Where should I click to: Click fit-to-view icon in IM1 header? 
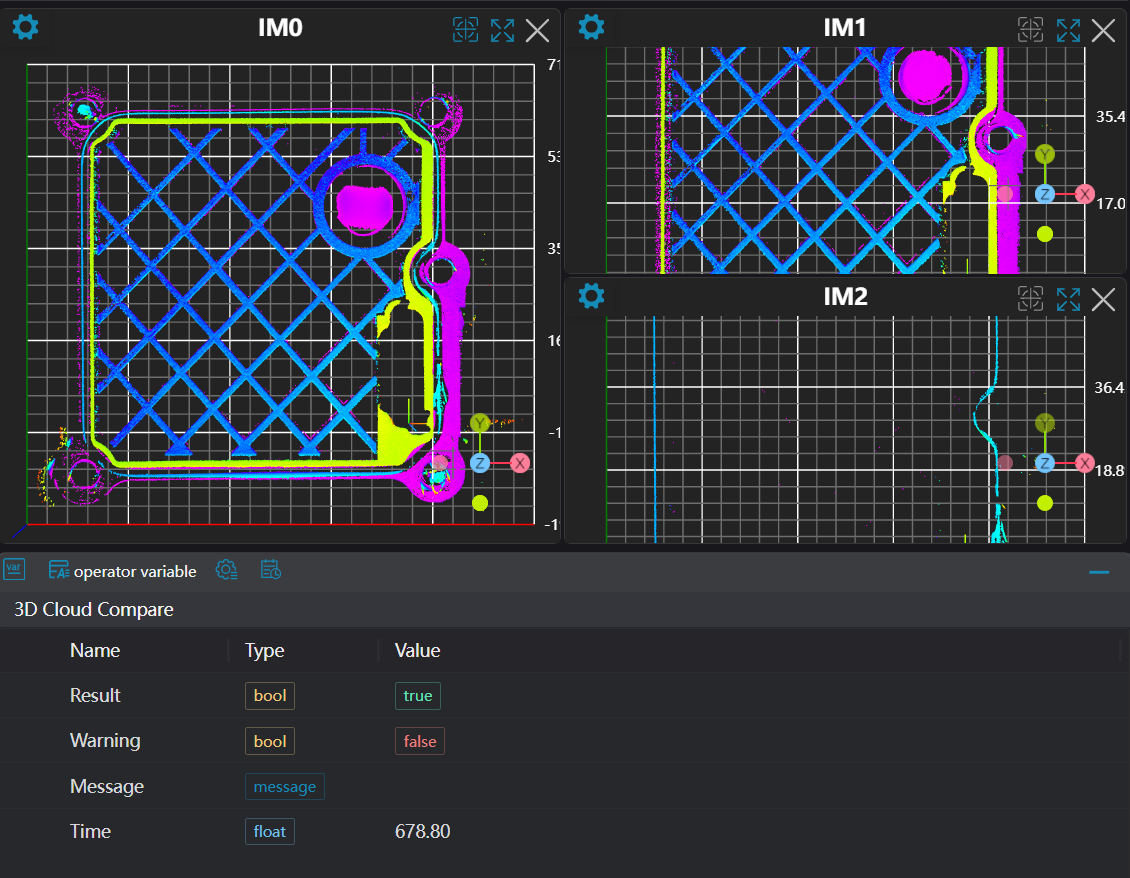(1031, 30)
